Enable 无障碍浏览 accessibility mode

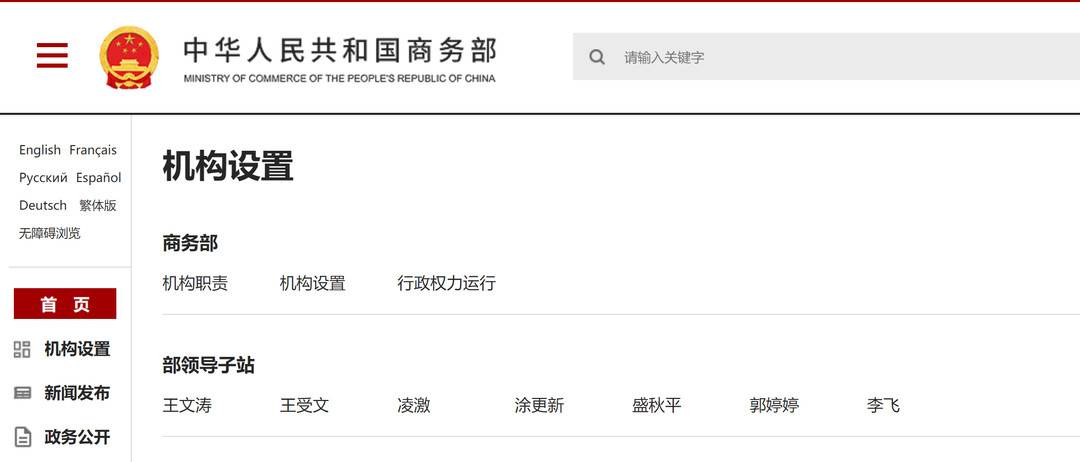50,233
